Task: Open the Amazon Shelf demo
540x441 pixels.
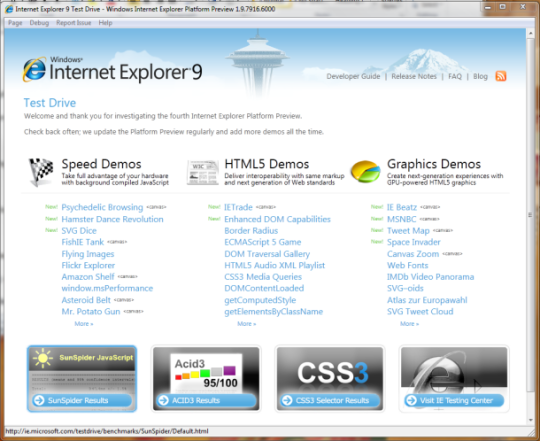Action: [x=88, y=277]
